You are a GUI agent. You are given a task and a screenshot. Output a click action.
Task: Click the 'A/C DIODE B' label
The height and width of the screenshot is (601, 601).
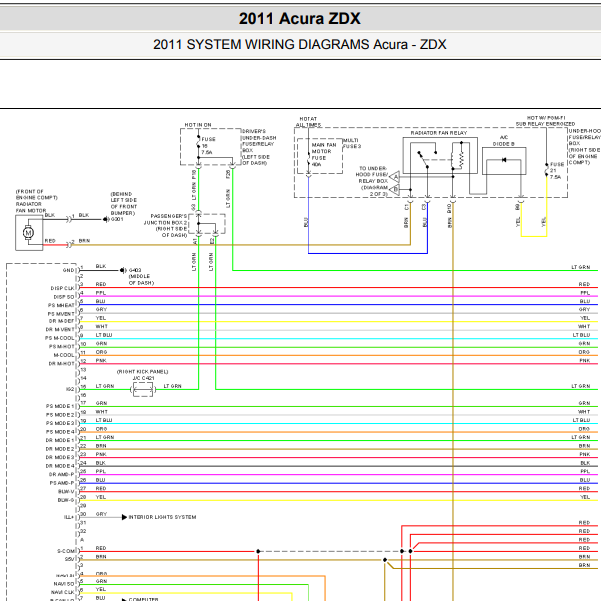click(504, 141)
